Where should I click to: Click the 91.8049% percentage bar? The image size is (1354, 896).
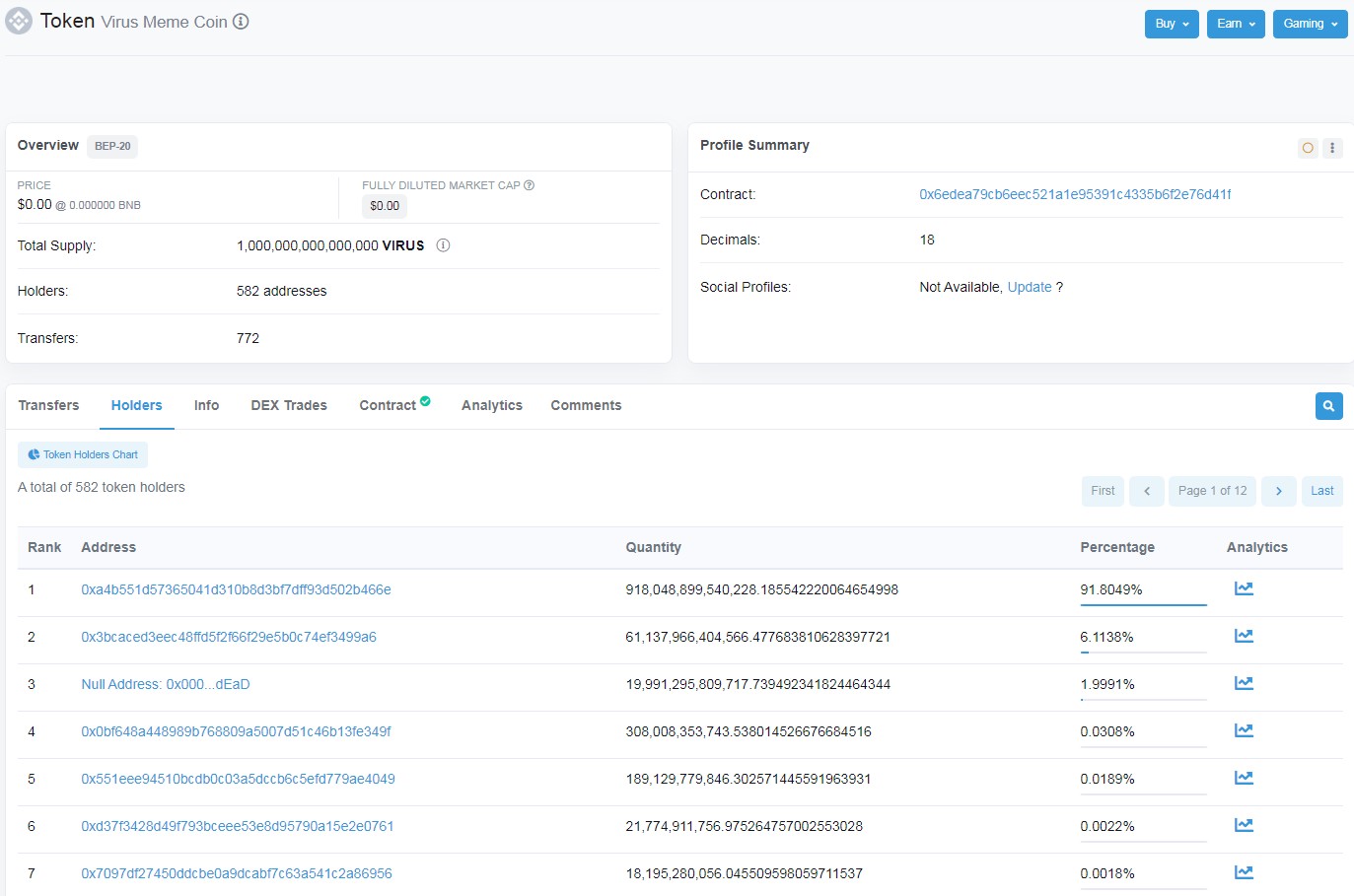tap(1143, 604)
